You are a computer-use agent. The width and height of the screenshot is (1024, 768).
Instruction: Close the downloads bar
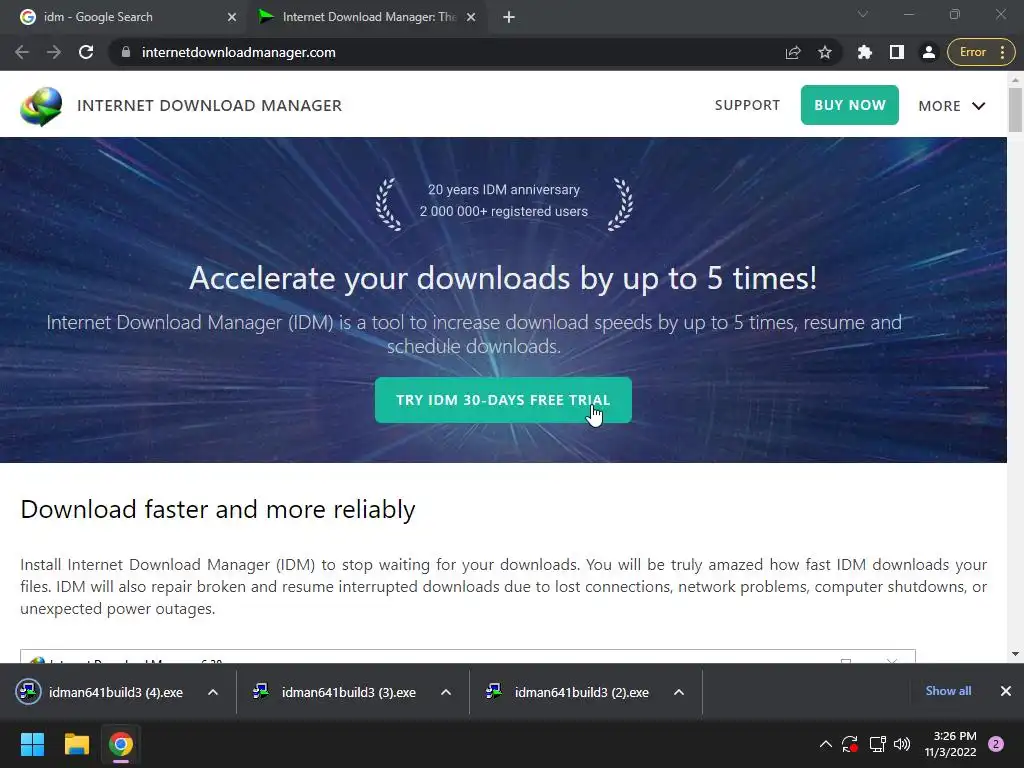point(1006,691)
